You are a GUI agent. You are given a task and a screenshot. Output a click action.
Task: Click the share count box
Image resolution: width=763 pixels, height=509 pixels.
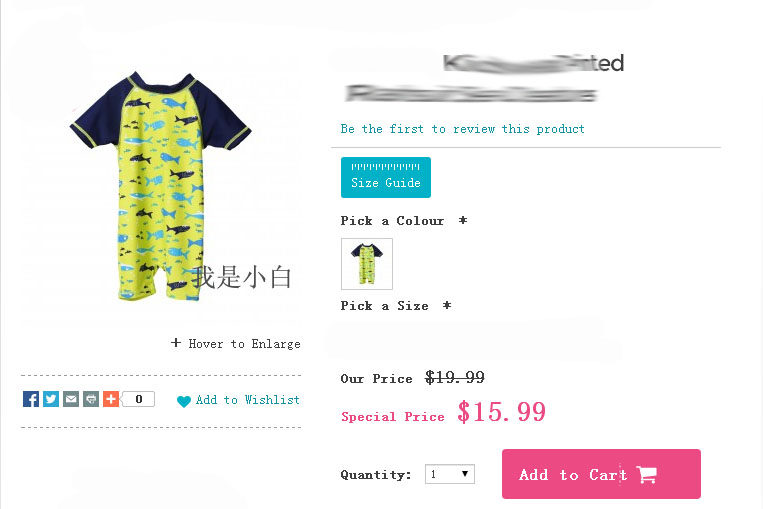tap(138, 399)
